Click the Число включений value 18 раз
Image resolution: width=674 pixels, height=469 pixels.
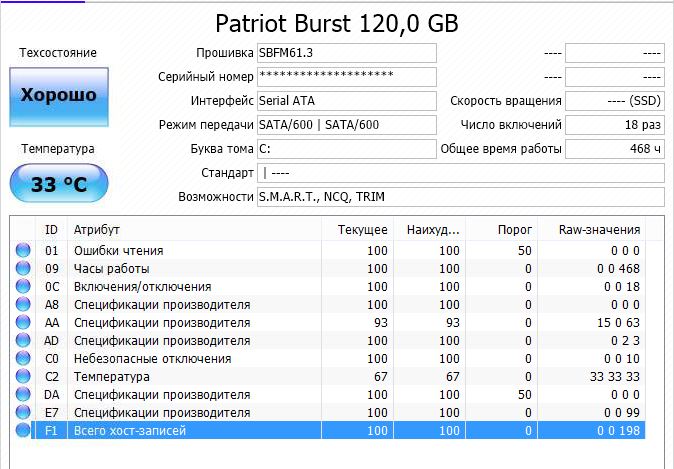tap(615, 125)
